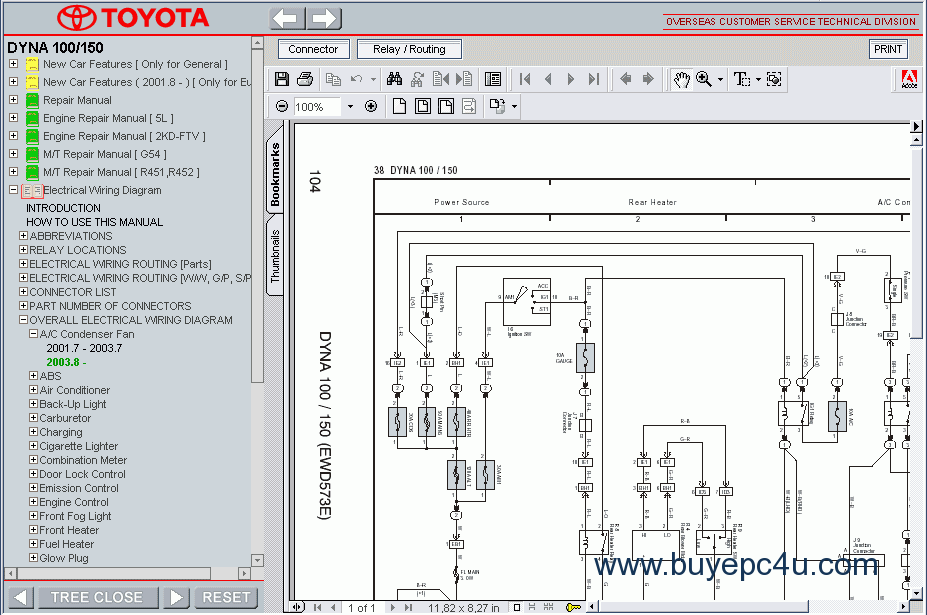Select the Hand tool

coord(682,79)
